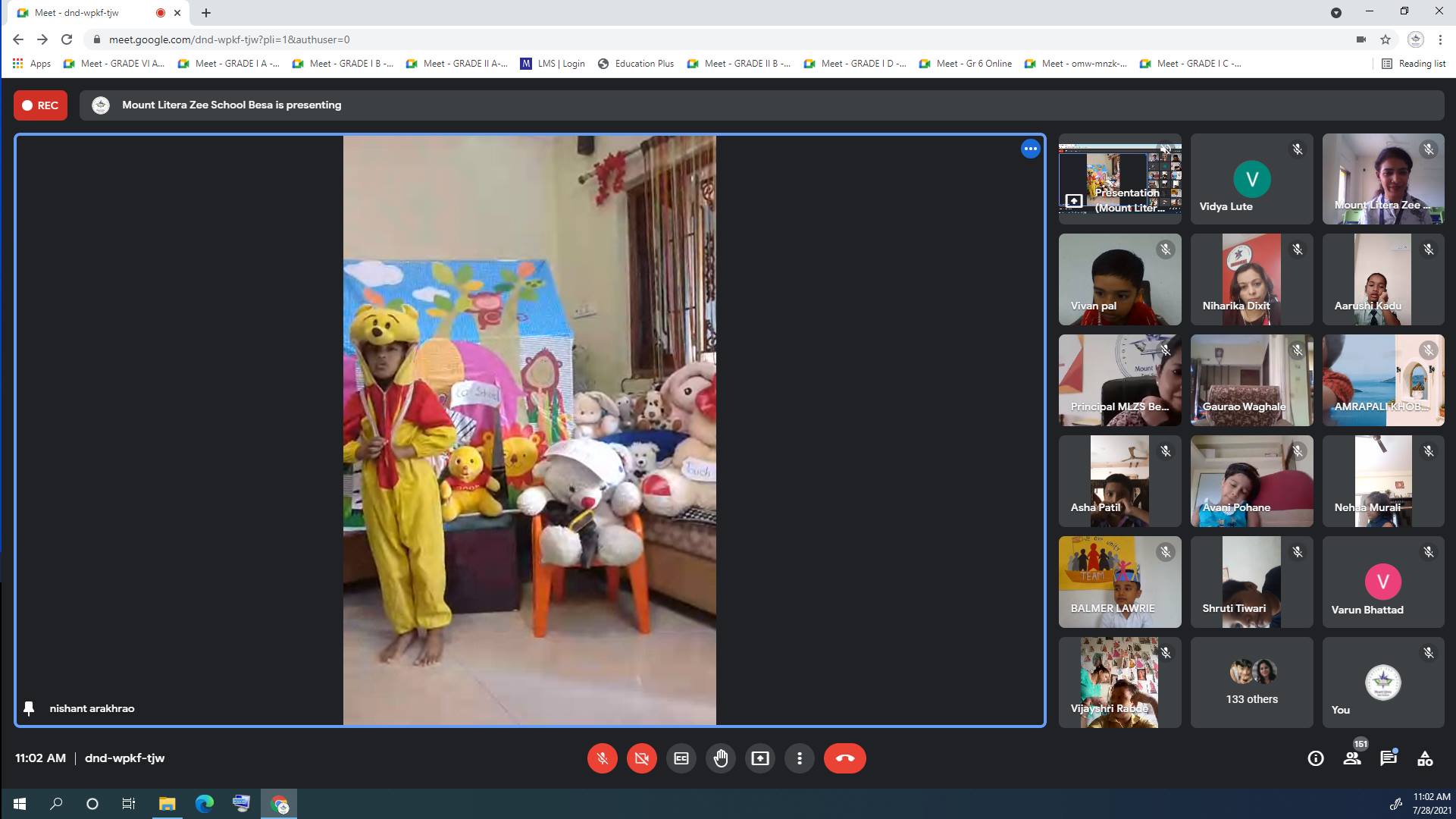Open the Reading list panel
Viewport: 1456px width, 819px height.
click(x=1414, y=64)
